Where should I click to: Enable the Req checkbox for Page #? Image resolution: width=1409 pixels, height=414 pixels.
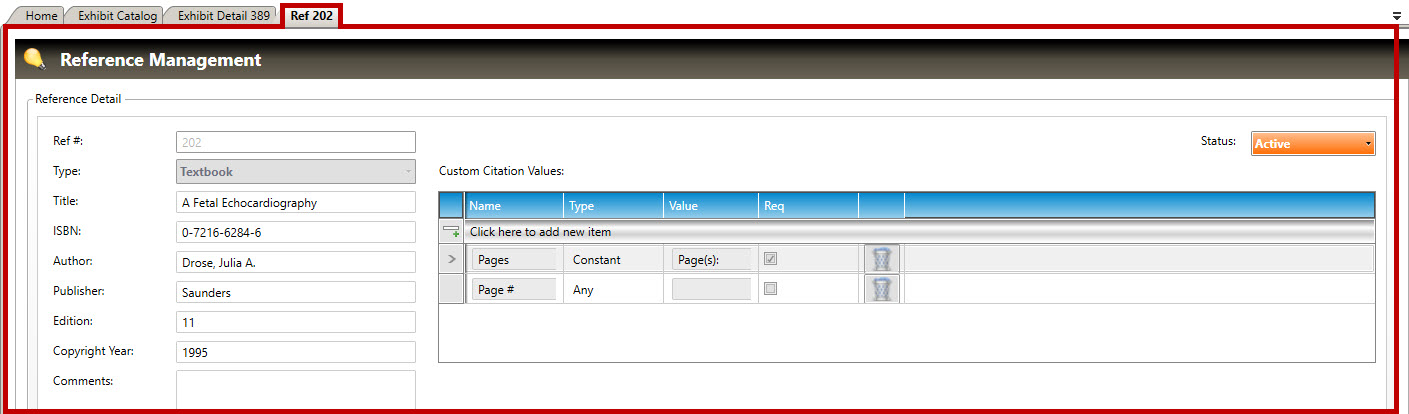tap(770, 289)
